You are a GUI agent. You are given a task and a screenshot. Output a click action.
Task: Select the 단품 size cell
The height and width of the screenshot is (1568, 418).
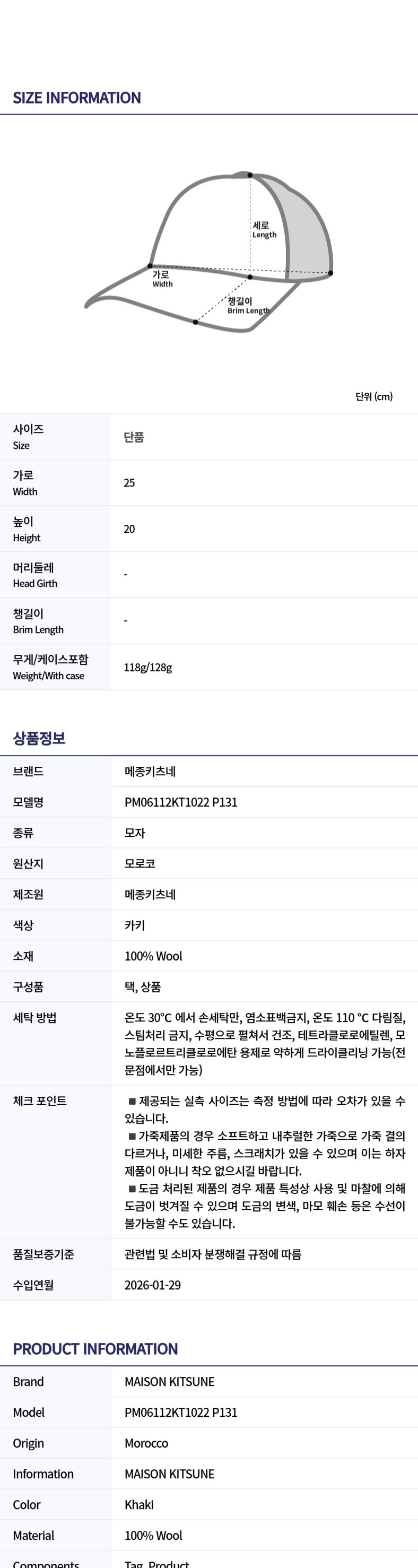pos(134,437)
